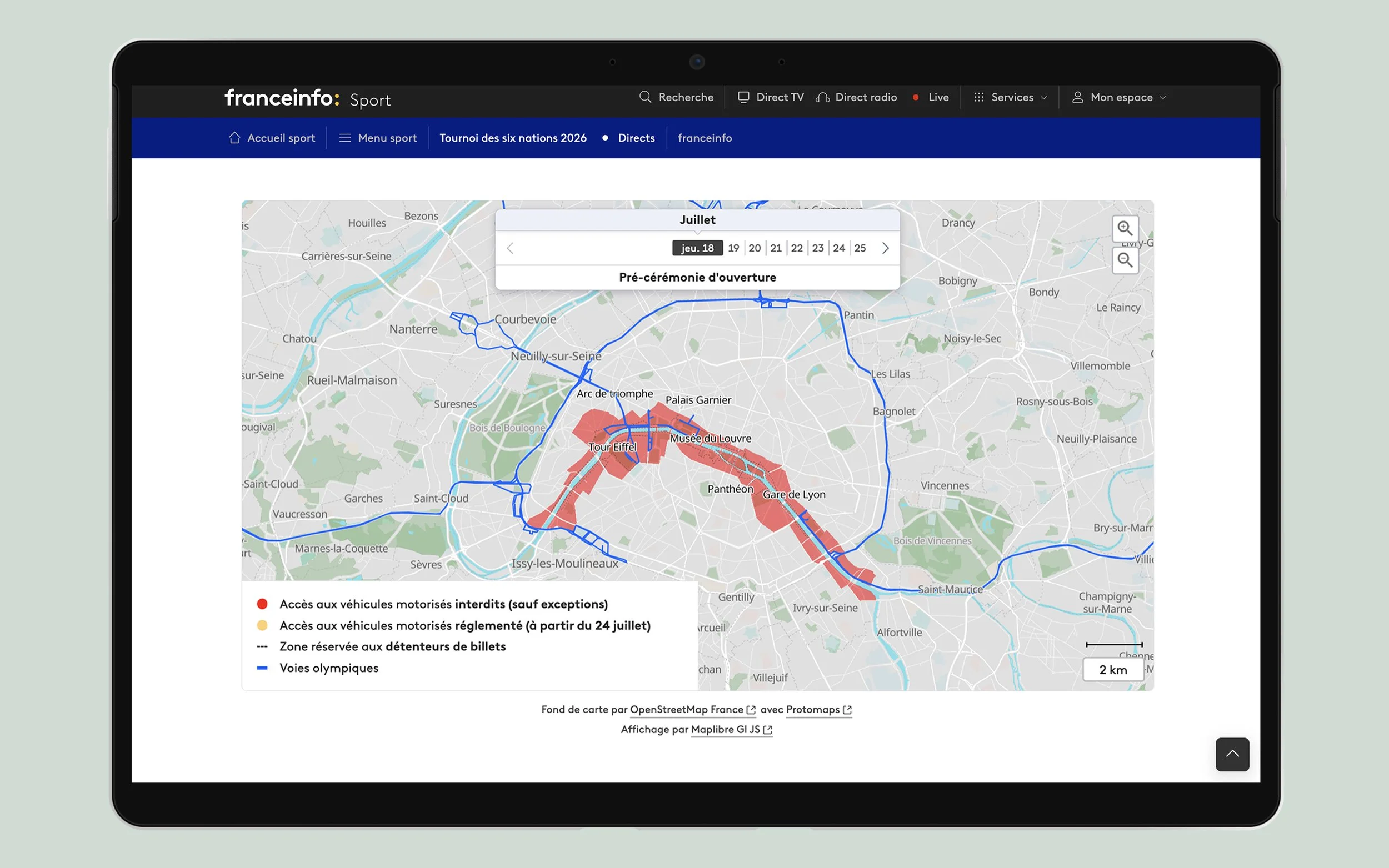This screenshot has width=1389, height=868.
Task: Click Vincennes map label
Action: (x=945, y=486)
